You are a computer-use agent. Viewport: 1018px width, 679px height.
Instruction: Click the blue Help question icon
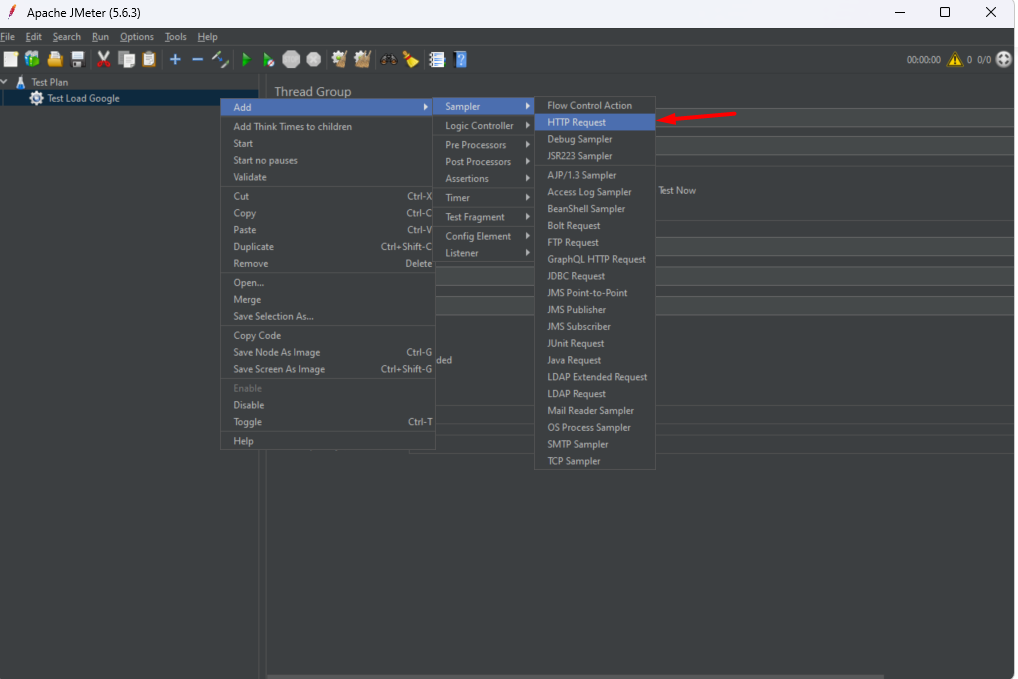tap(460, 60)
